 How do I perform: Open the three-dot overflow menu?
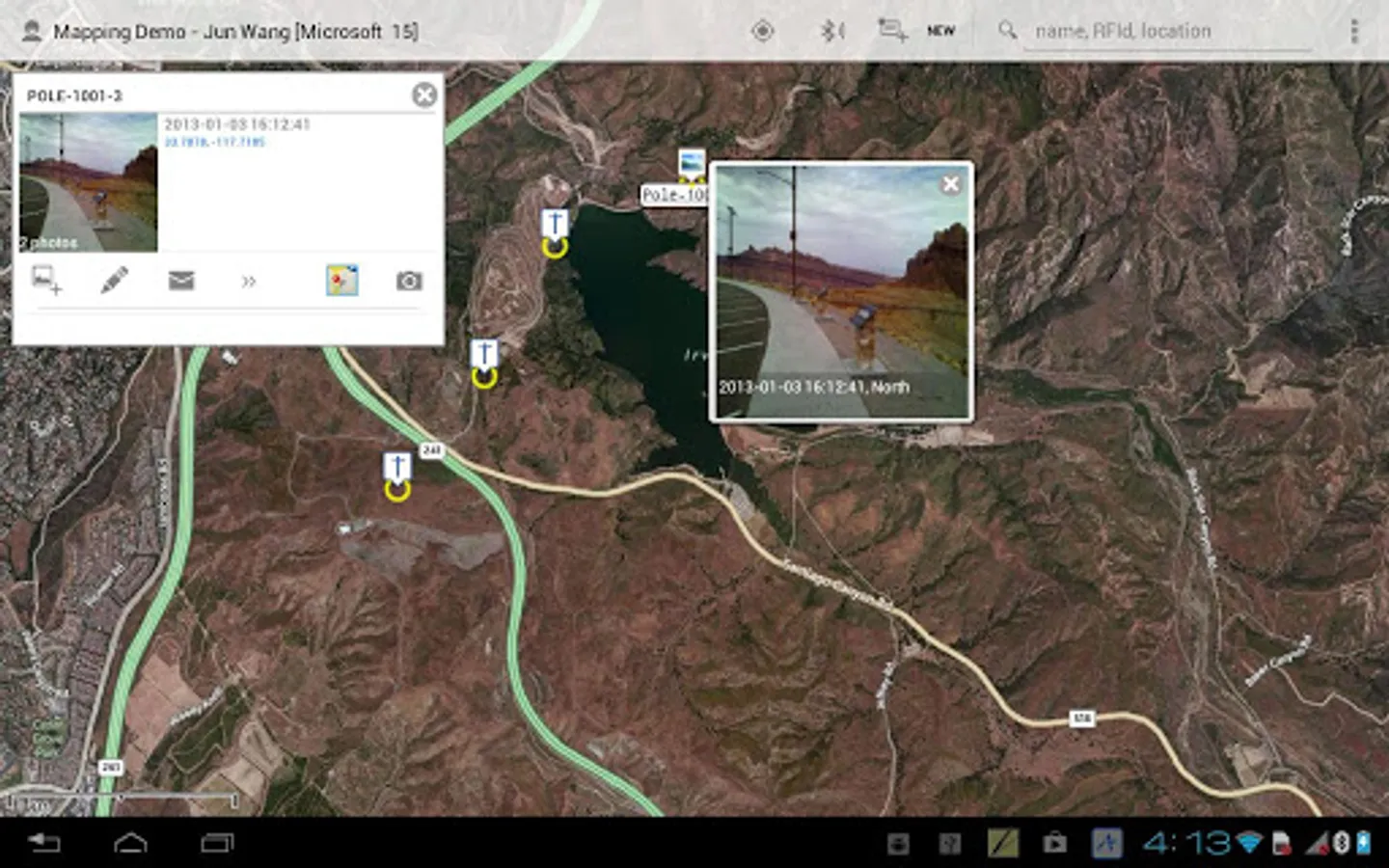click(1354, 31)
